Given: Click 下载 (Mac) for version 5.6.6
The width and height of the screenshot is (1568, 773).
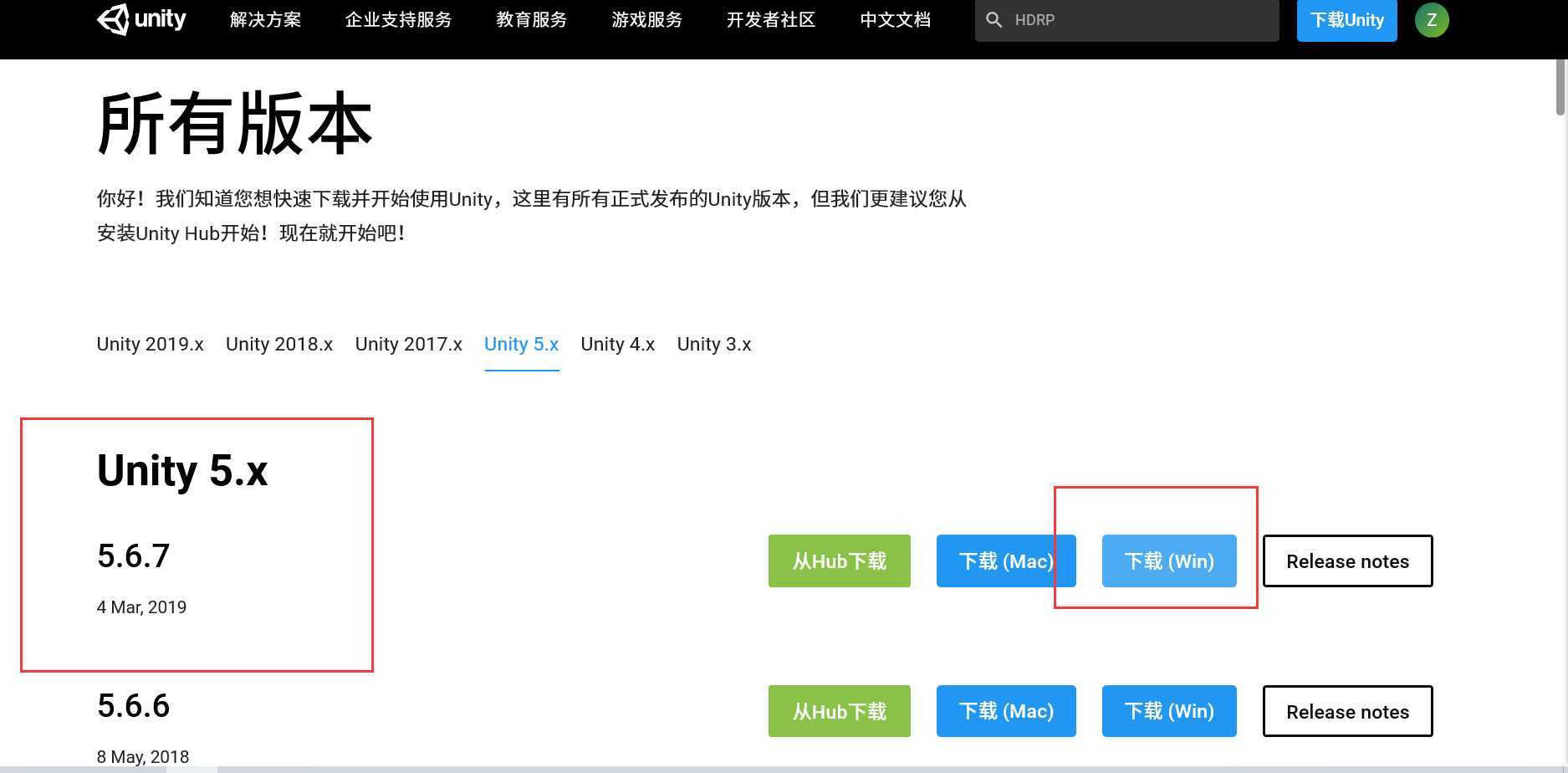Looking at the screenshot, I should pos(1006,711).
